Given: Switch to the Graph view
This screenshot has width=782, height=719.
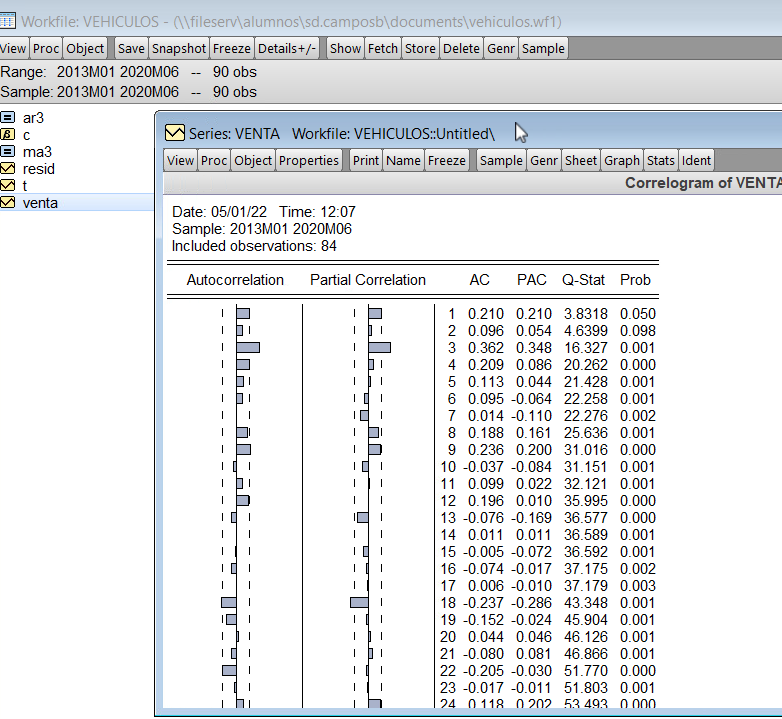Looking at the screenshot, I should click(x=622, y=160).
